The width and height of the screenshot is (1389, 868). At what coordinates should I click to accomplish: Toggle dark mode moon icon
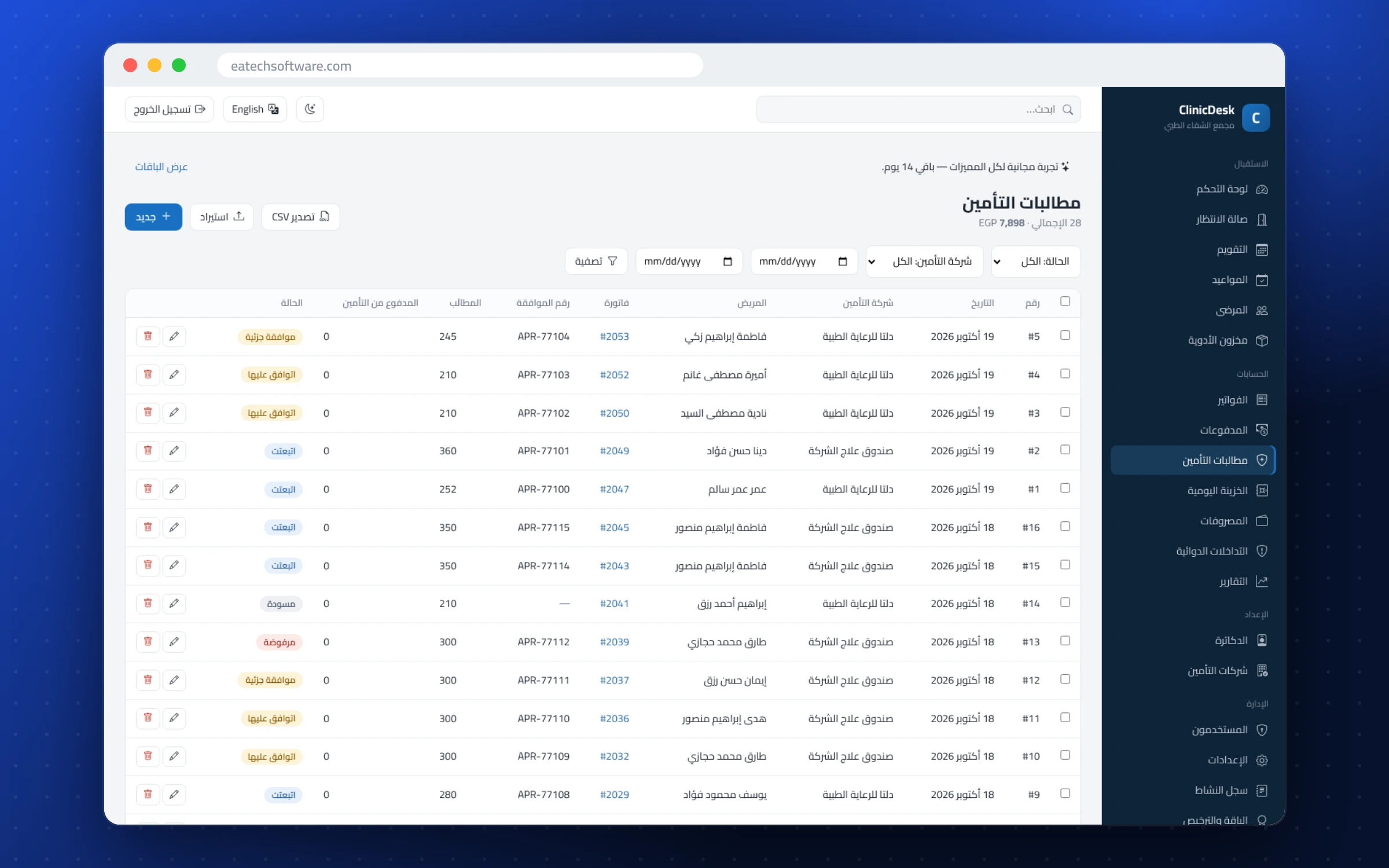point(310,109)
